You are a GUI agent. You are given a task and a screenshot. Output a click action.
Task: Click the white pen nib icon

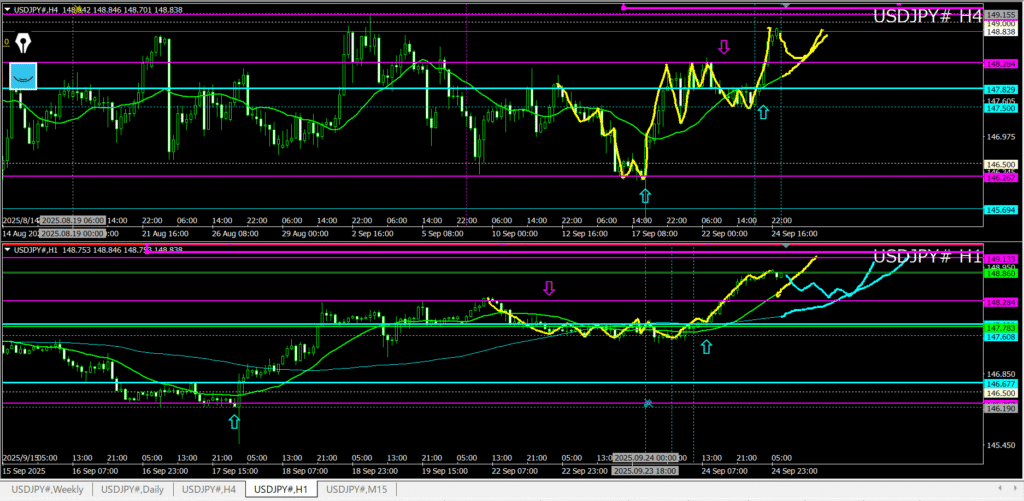coord(20,45)
